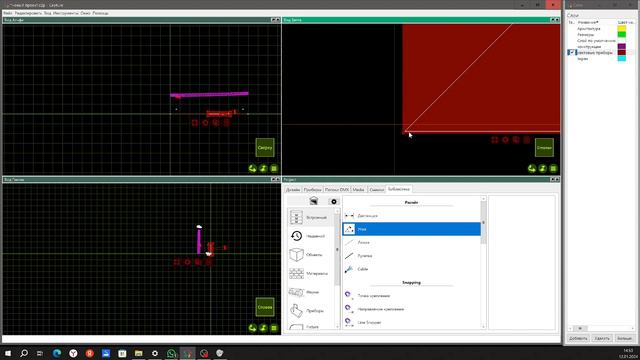Screen dimensions: 640x360
Task: Select the Angle measuring tool in library
Action: point(411,229)
